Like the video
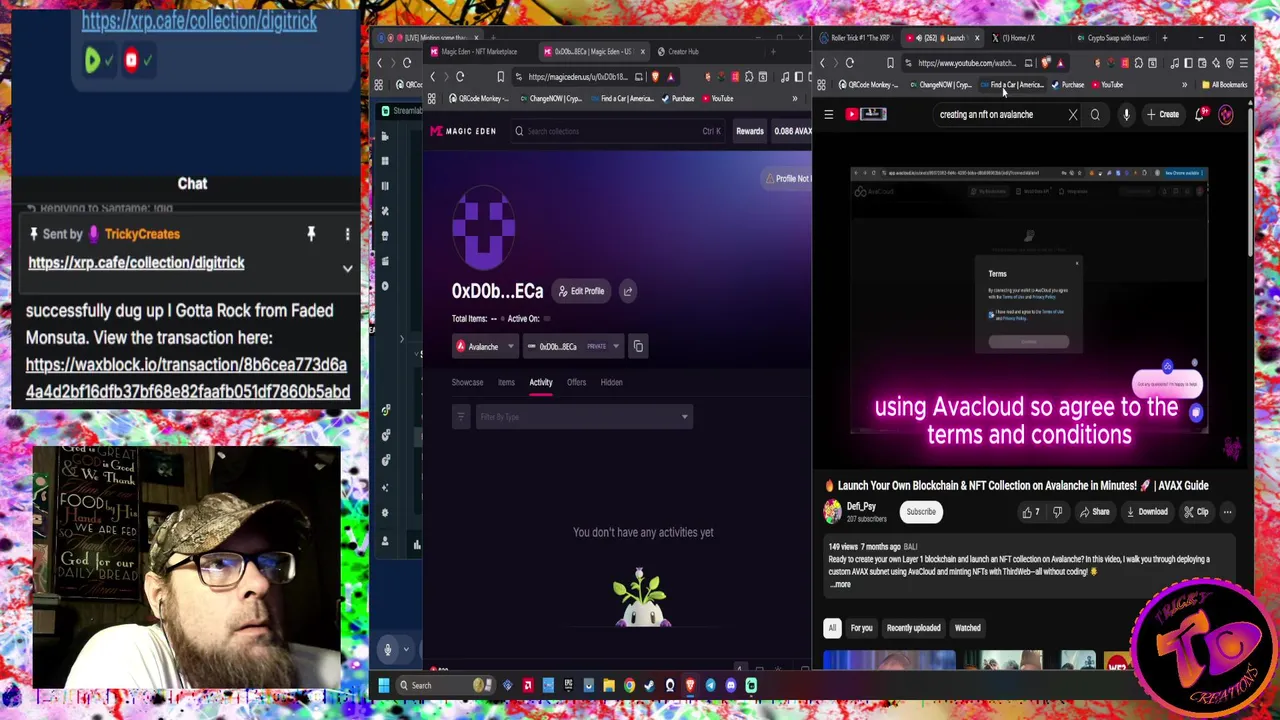1280x720 pixels. (x=1030, y=512)
